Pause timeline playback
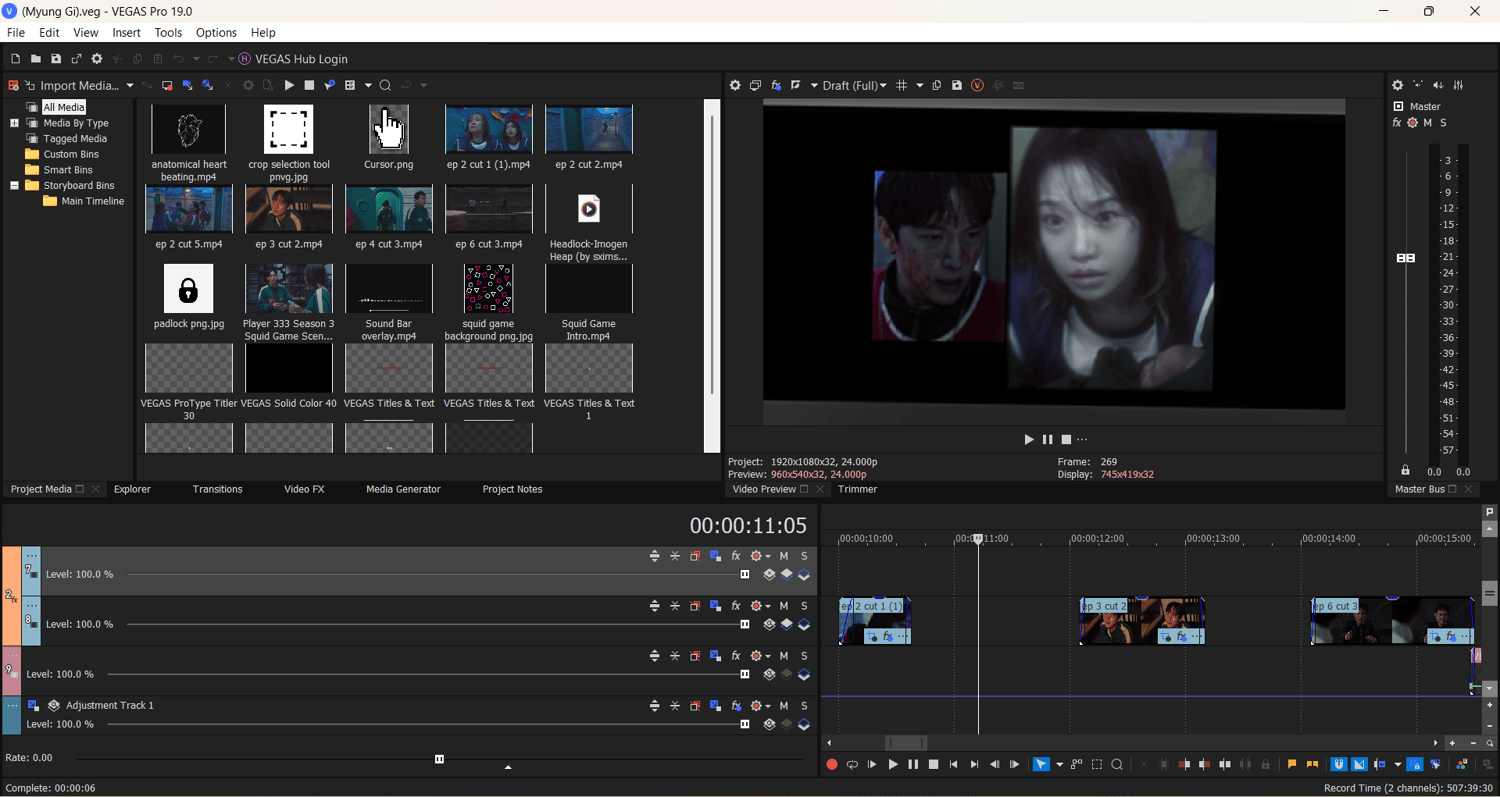Screen dimensions: 1500x797 coord(913,765)
